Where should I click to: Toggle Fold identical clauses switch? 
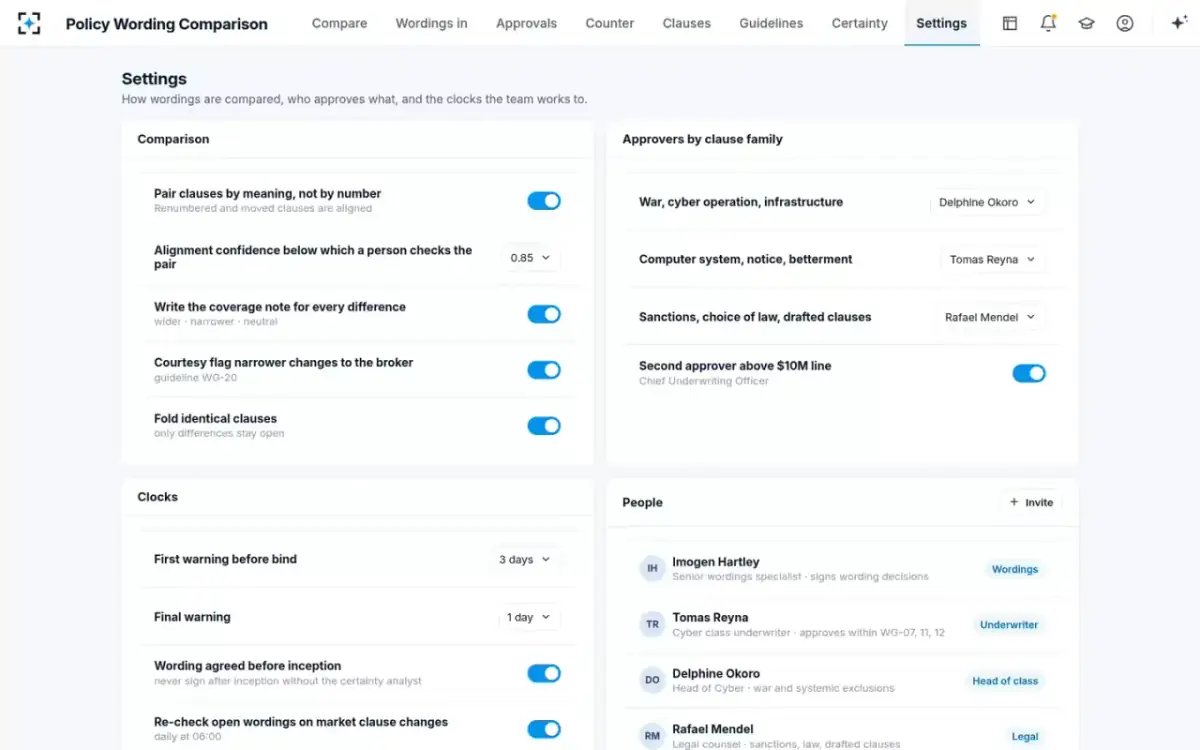point(544,426)
